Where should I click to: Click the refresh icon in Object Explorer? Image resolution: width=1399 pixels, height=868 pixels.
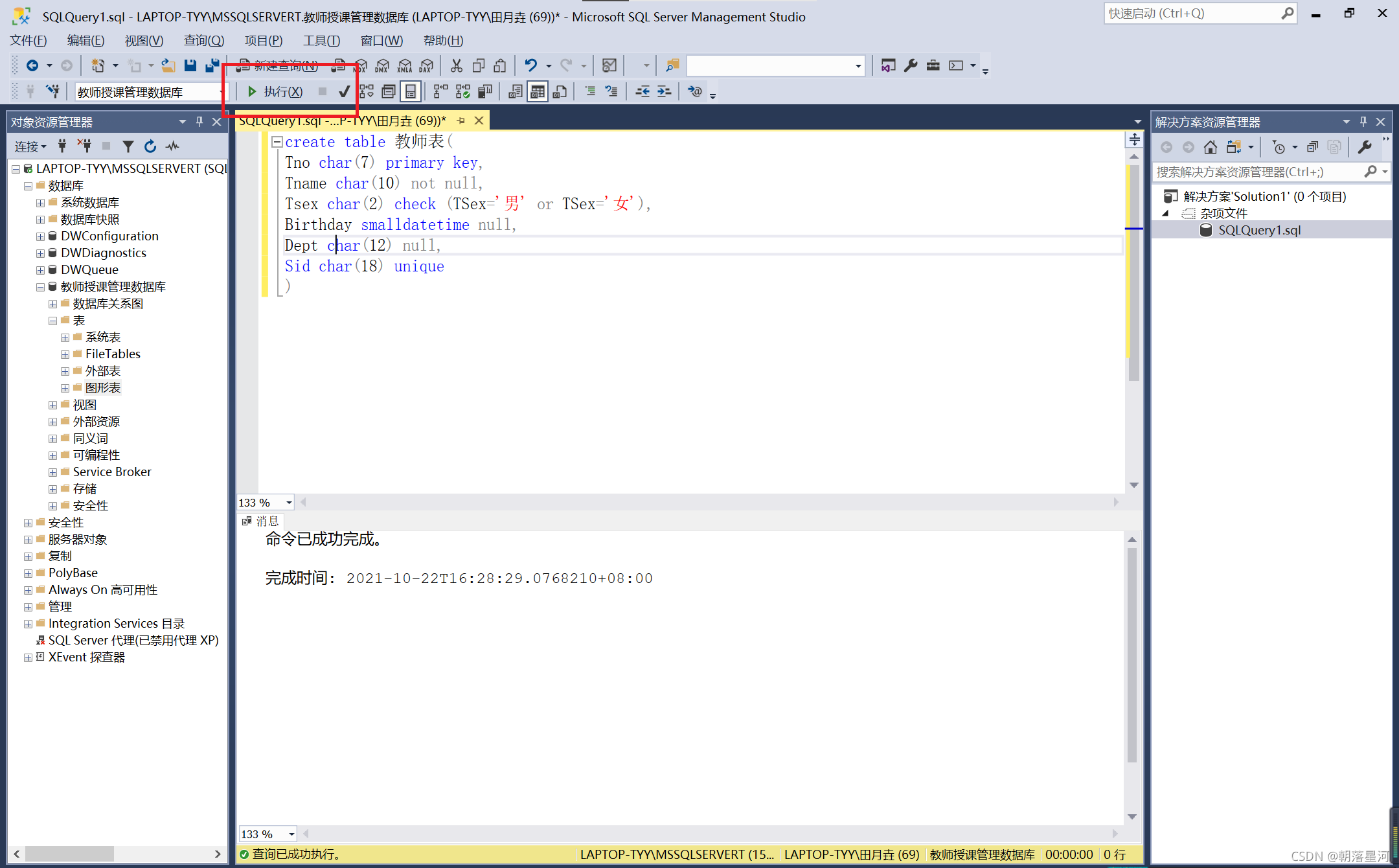pos(150,146)
